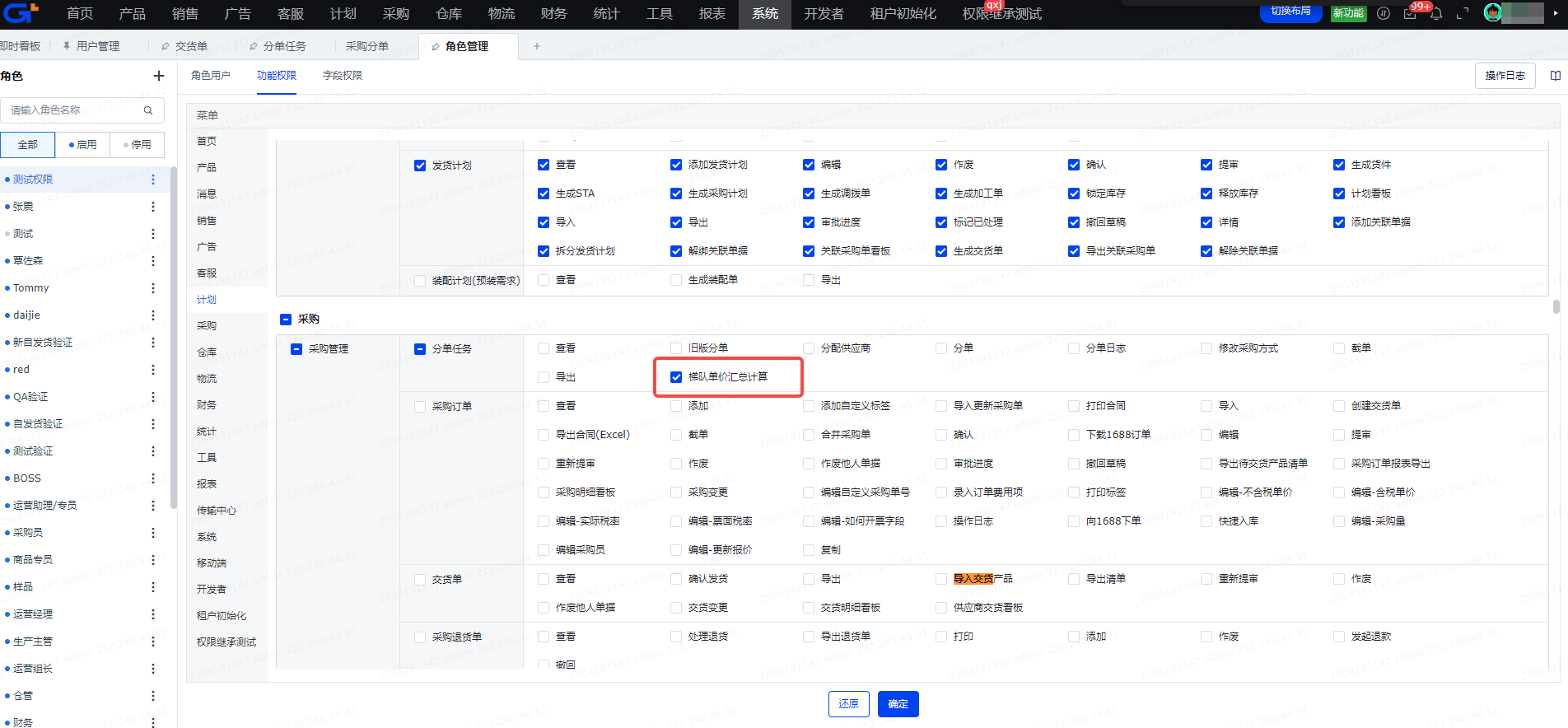
Task: Toggle fullscreen mode icon in header
Action: pyautogui.click(x=1463, y=13)
